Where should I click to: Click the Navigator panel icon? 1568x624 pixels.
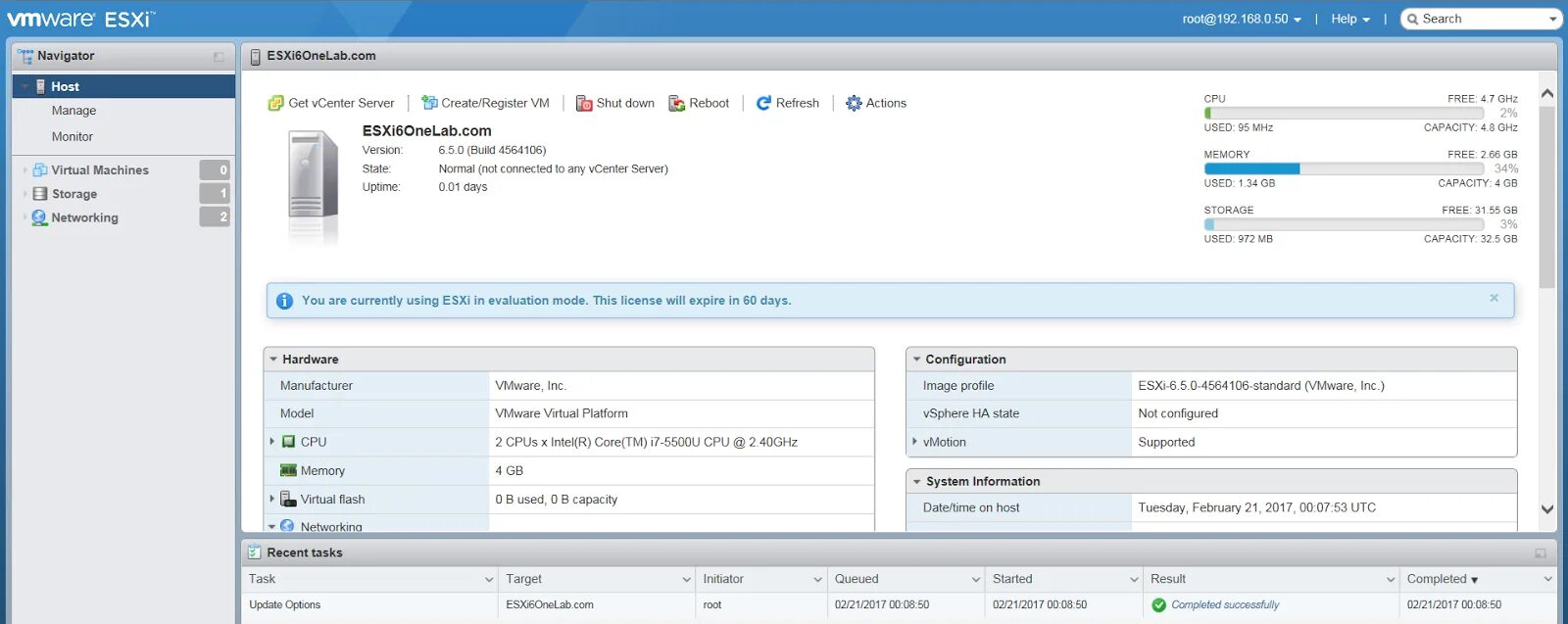pyautogui.click(x=25, y=56)
